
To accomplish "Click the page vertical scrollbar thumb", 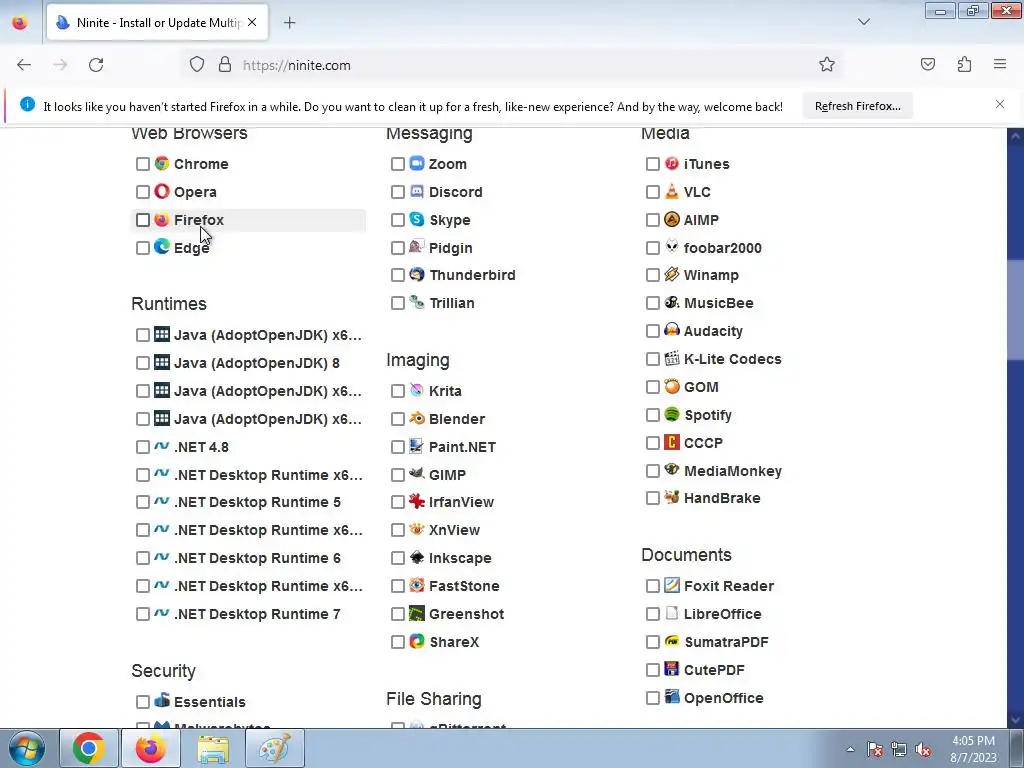I will click(1015, 309).
